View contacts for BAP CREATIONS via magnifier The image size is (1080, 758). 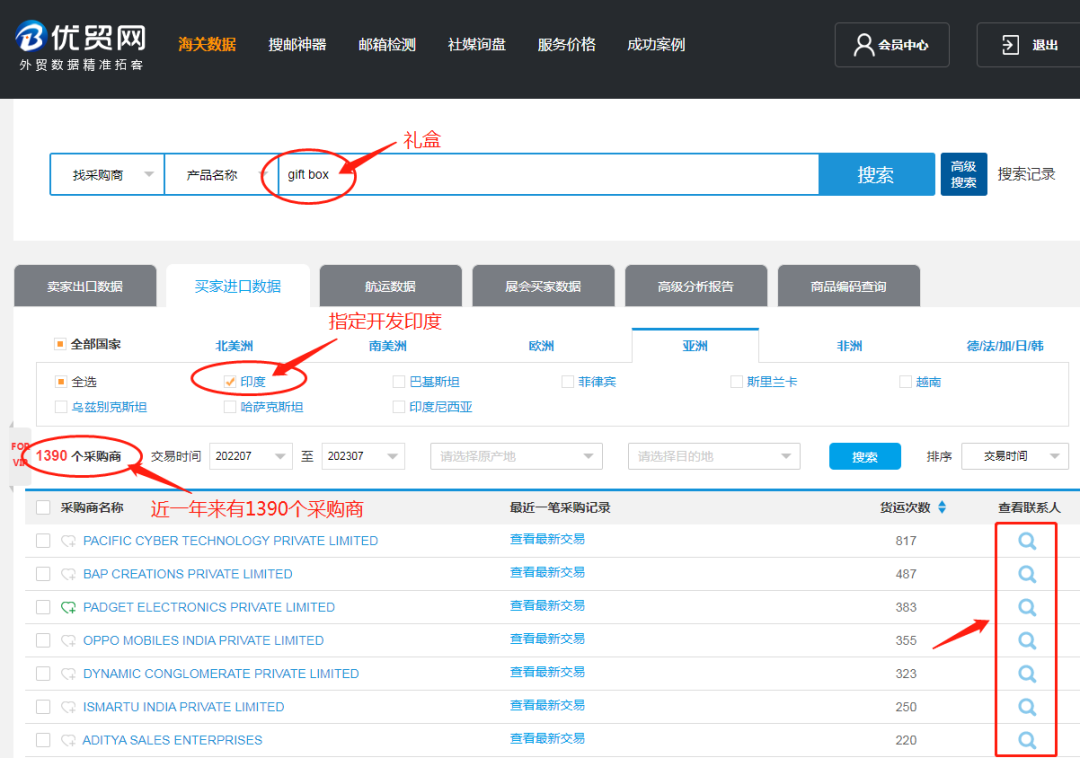1026,574
